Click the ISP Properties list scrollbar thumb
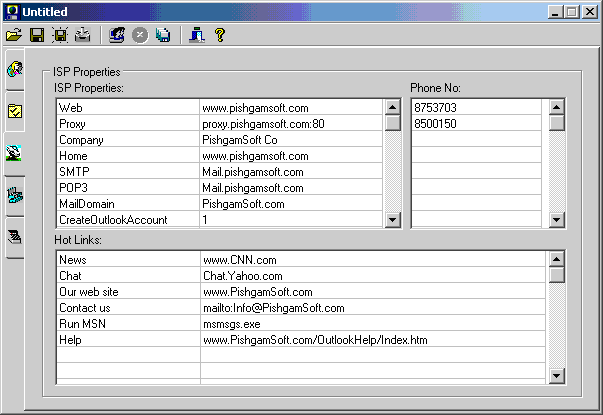Viewport: 603px width, 415px height. click(392, 123)
